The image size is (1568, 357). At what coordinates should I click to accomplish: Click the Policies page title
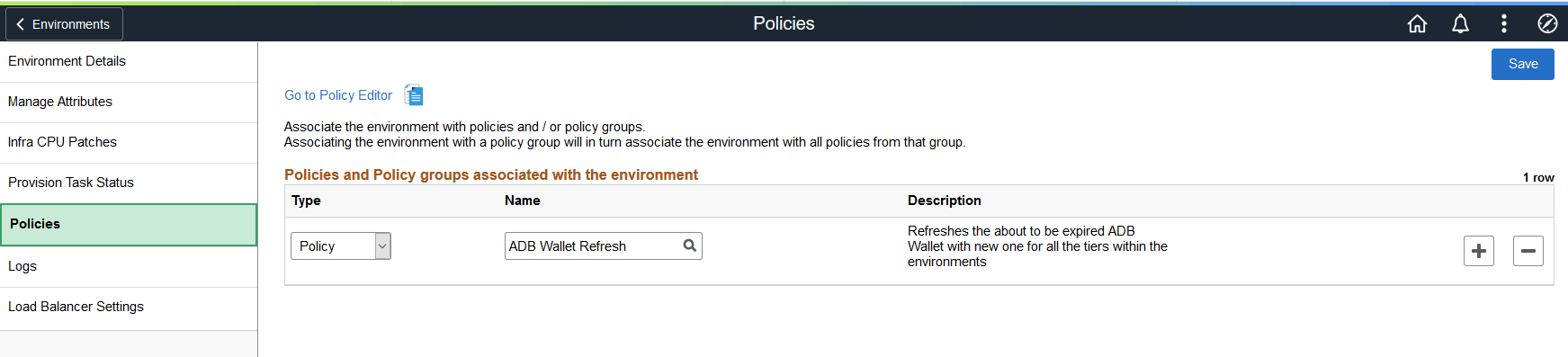tap(784, 24)
